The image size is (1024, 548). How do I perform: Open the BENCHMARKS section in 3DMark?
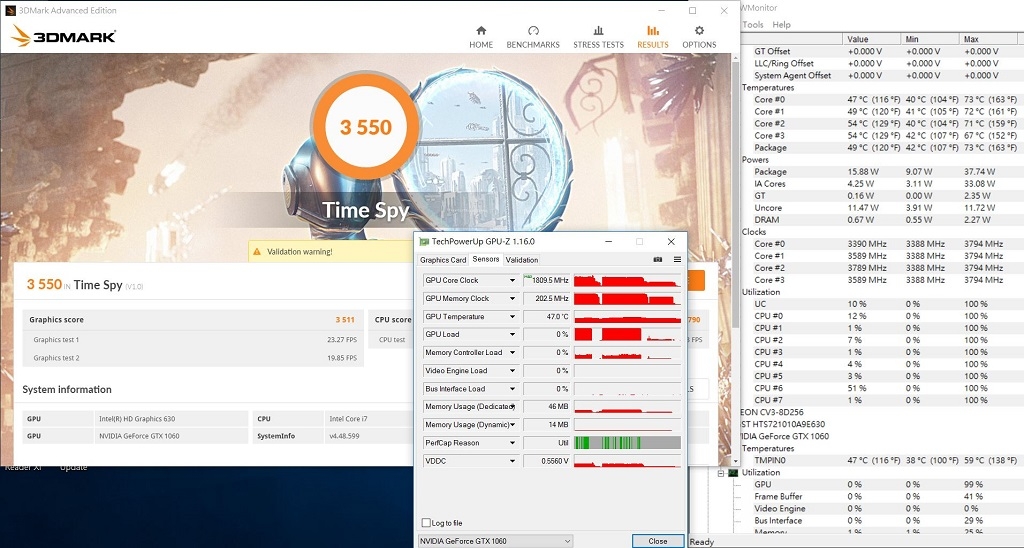[x=533, y=37]
